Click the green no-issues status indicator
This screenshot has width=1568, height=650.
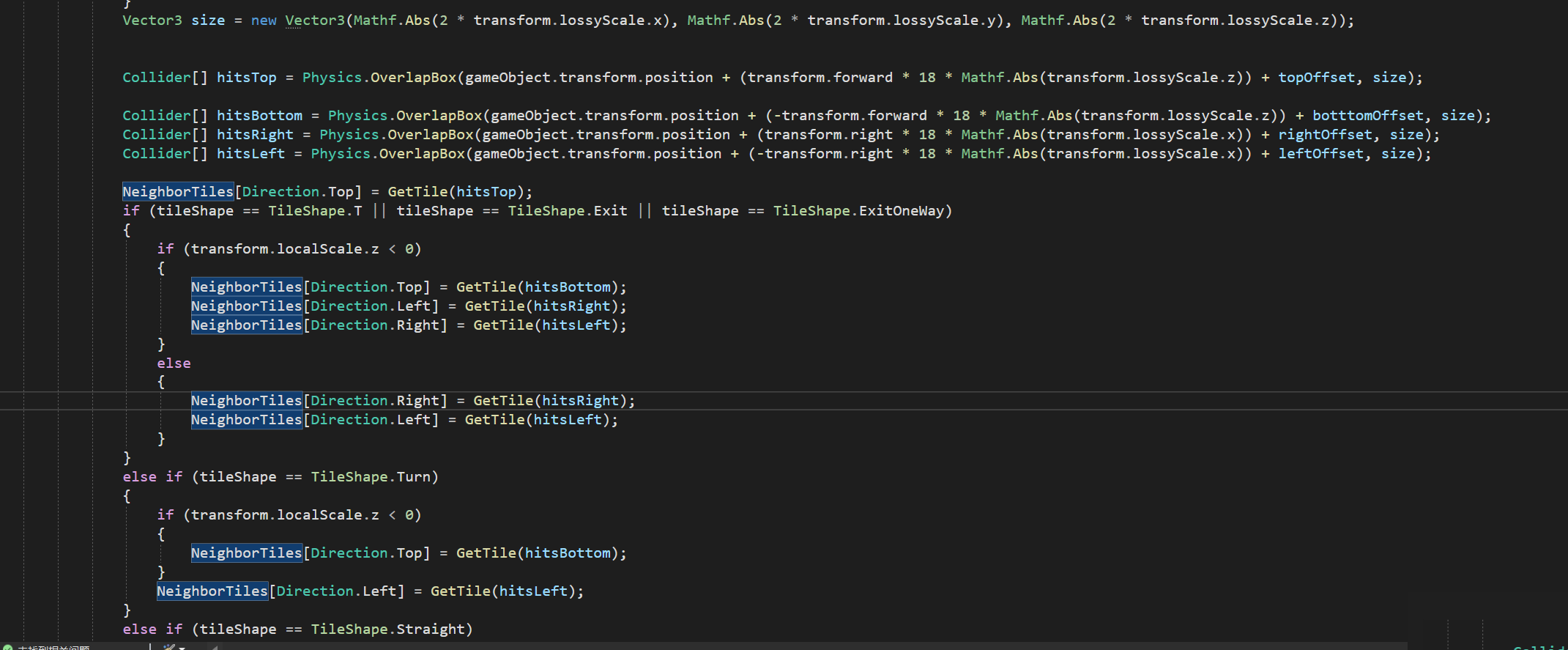click(7, 647)
